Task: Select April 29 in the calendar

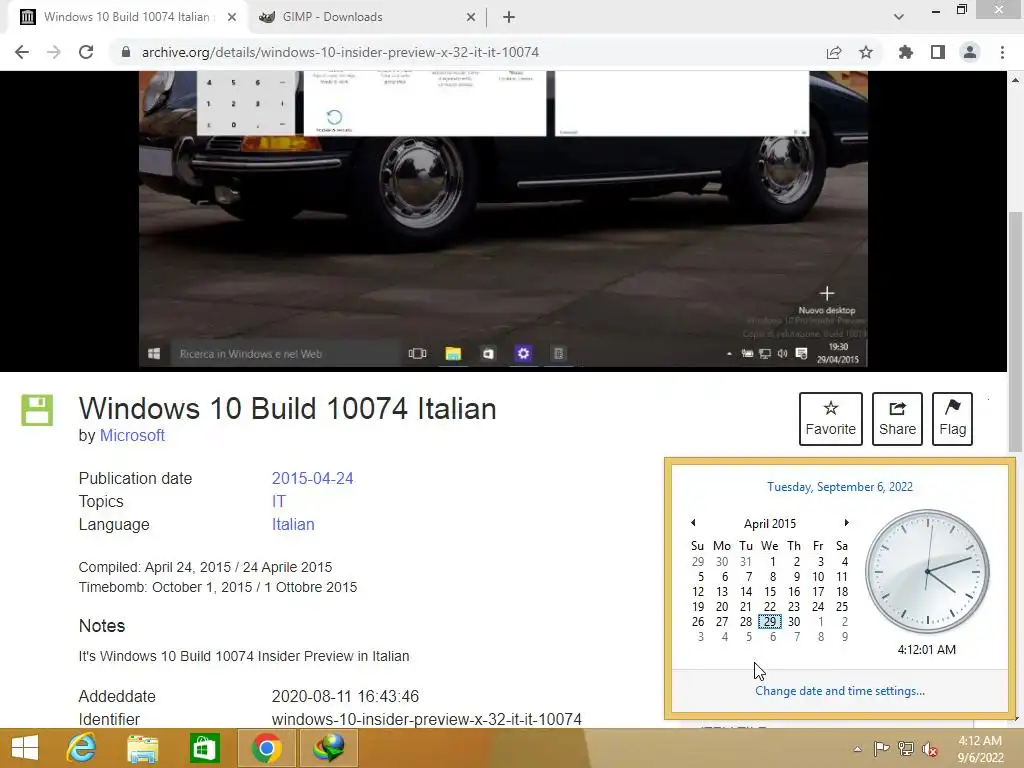Action: click(771, 622)
